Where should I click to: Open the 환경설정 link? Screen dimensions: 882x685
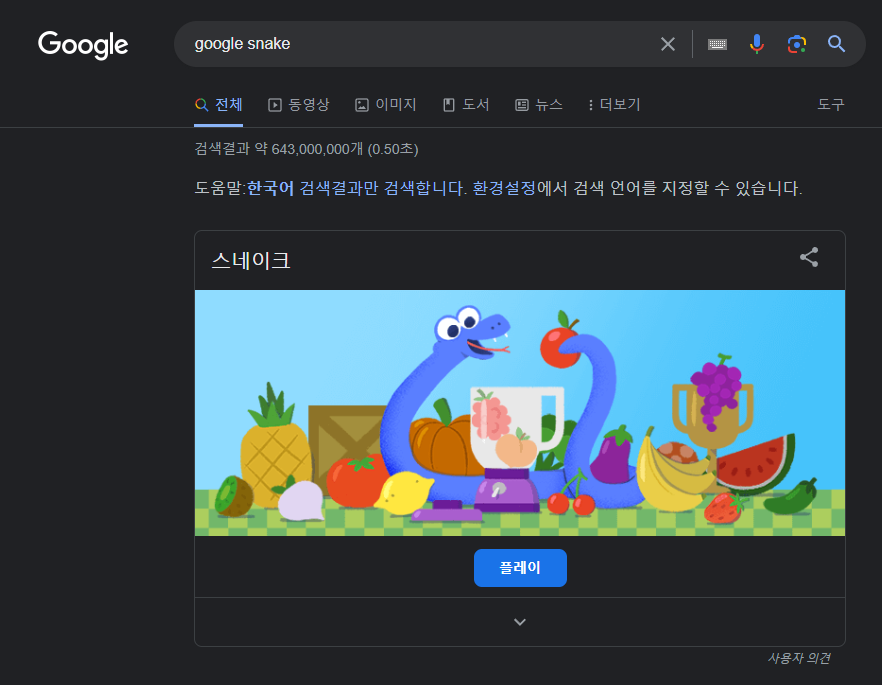pos(504,188)
